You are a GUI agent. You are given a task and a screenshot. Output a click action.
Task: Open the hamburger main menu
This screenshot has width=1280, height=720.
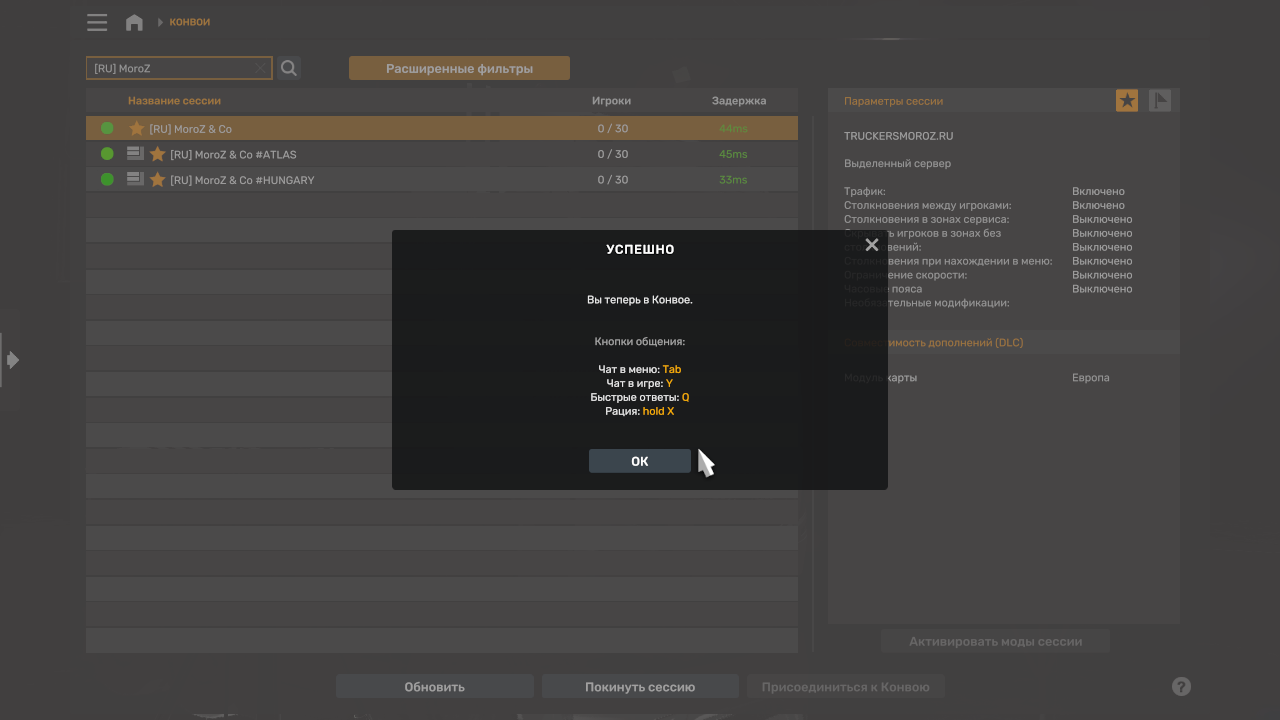(x=97, y=22)
